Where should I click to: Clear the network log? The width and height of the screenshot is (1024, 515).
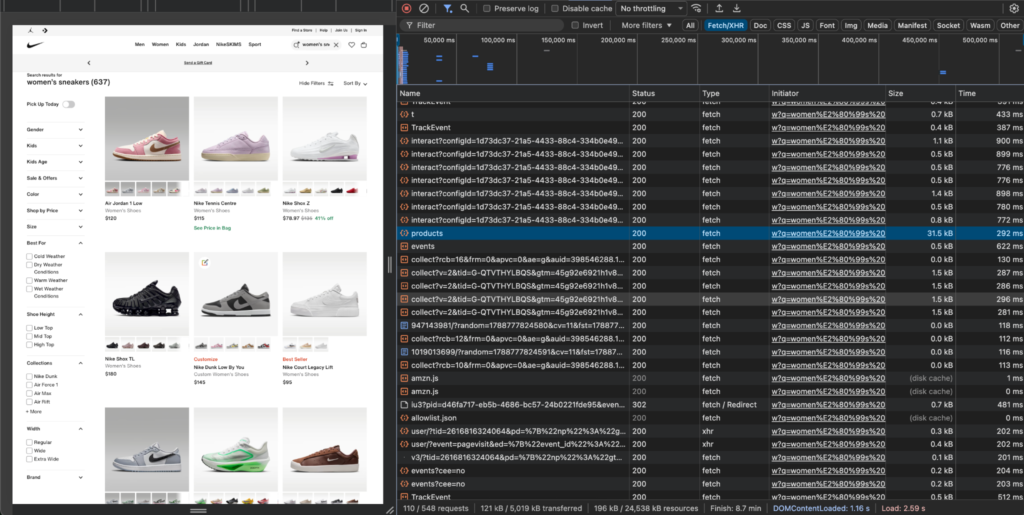click(x=424, y=8)
